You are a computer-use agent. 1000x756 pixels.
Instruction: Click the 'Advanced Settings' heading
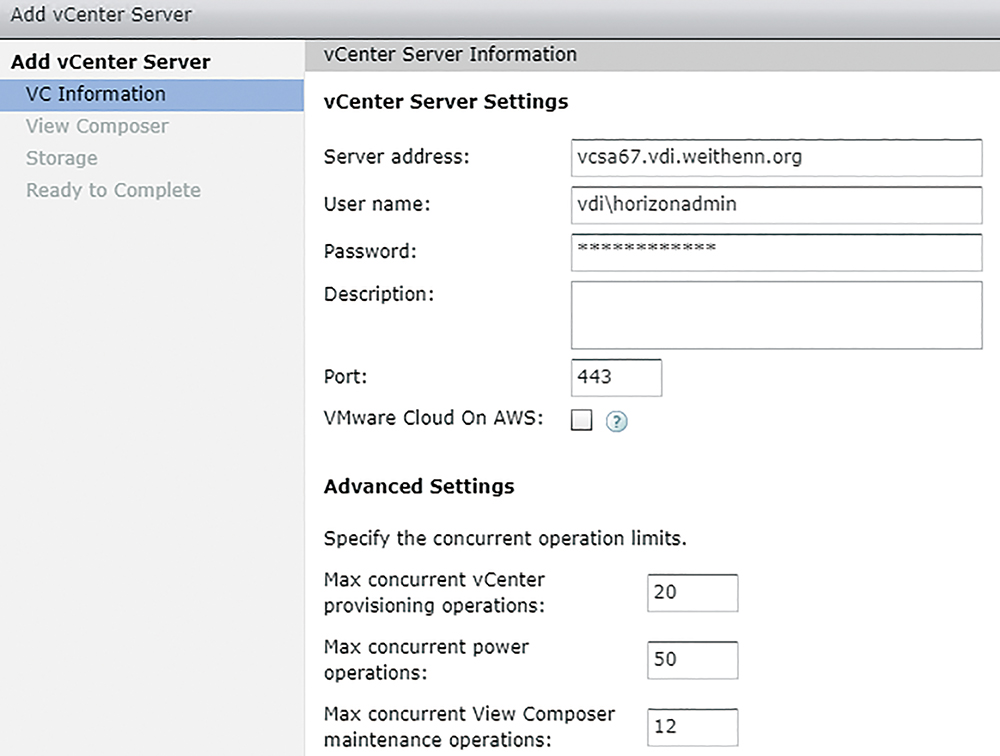(x=419, y=486)
